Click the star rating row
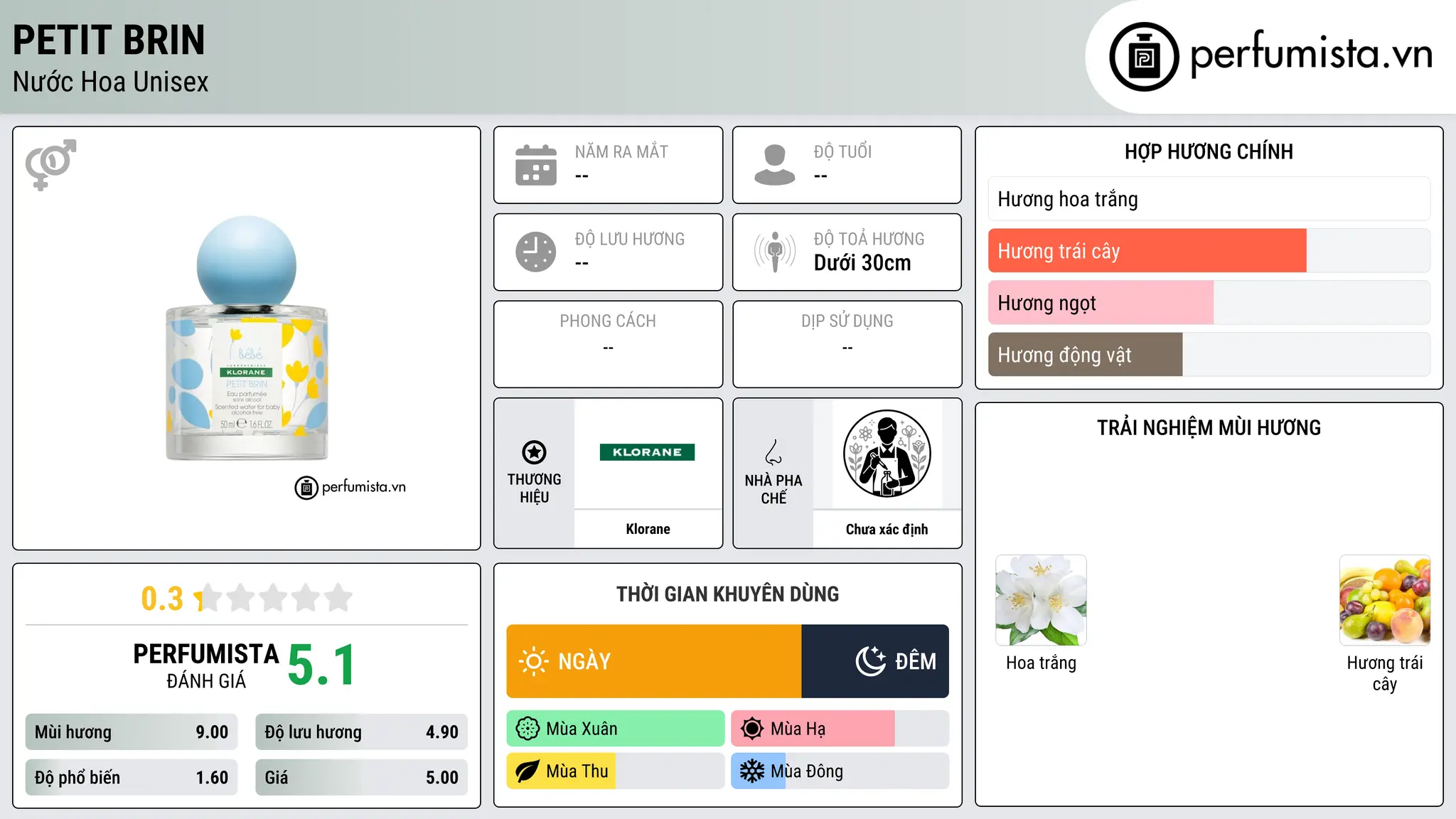This screenshot has height=819, width=1456. point(273,598)
